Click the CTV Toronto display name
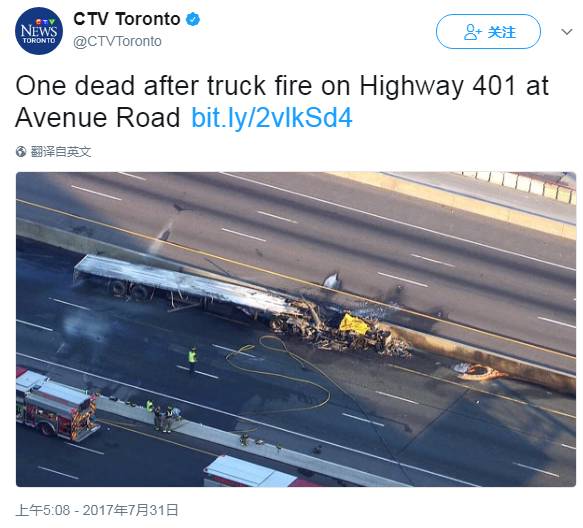 127,19
